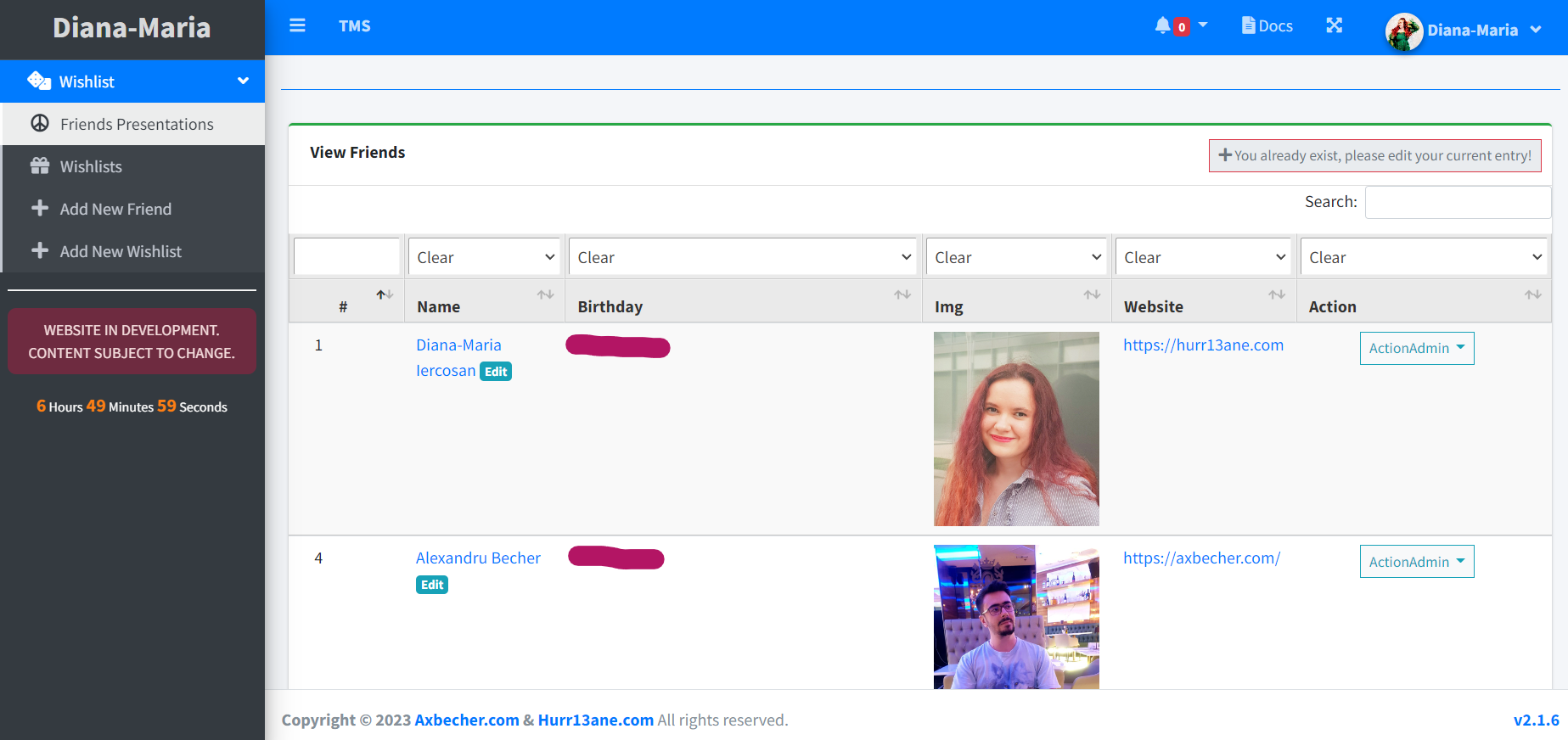Click Diana-Maria's profile avatar in header

(x=1403, y=31)
